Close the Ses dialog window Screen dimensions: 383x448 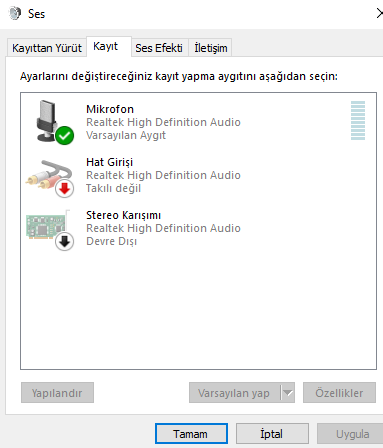point(379,13)
